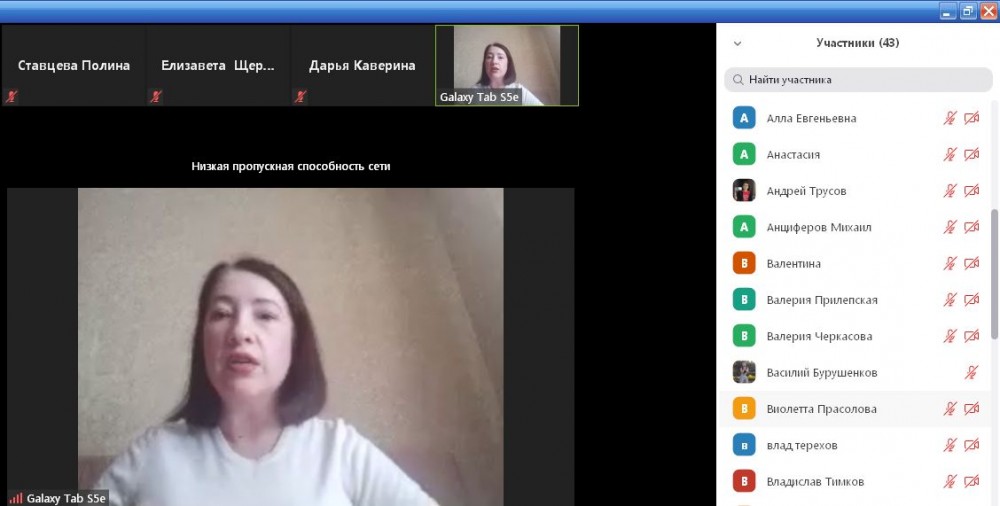This screenshot has height=506, width=1000.
Task: Click the participants list vertical scrollbar
Action: point(994,270)
